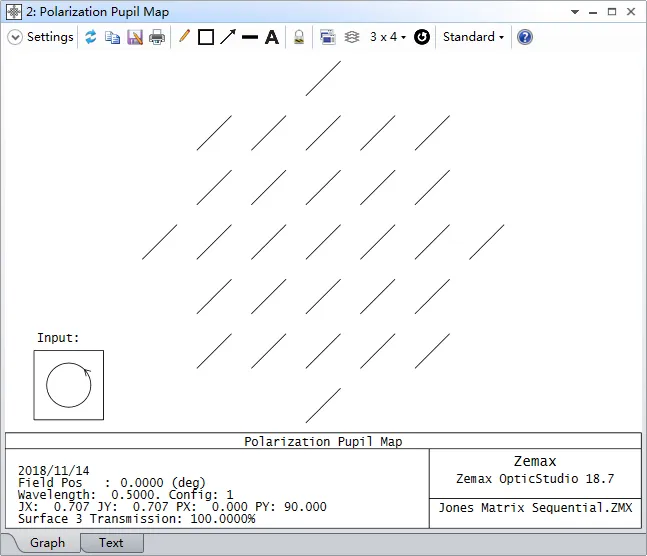Click the title bar window menu arrow

pos(574,12)
